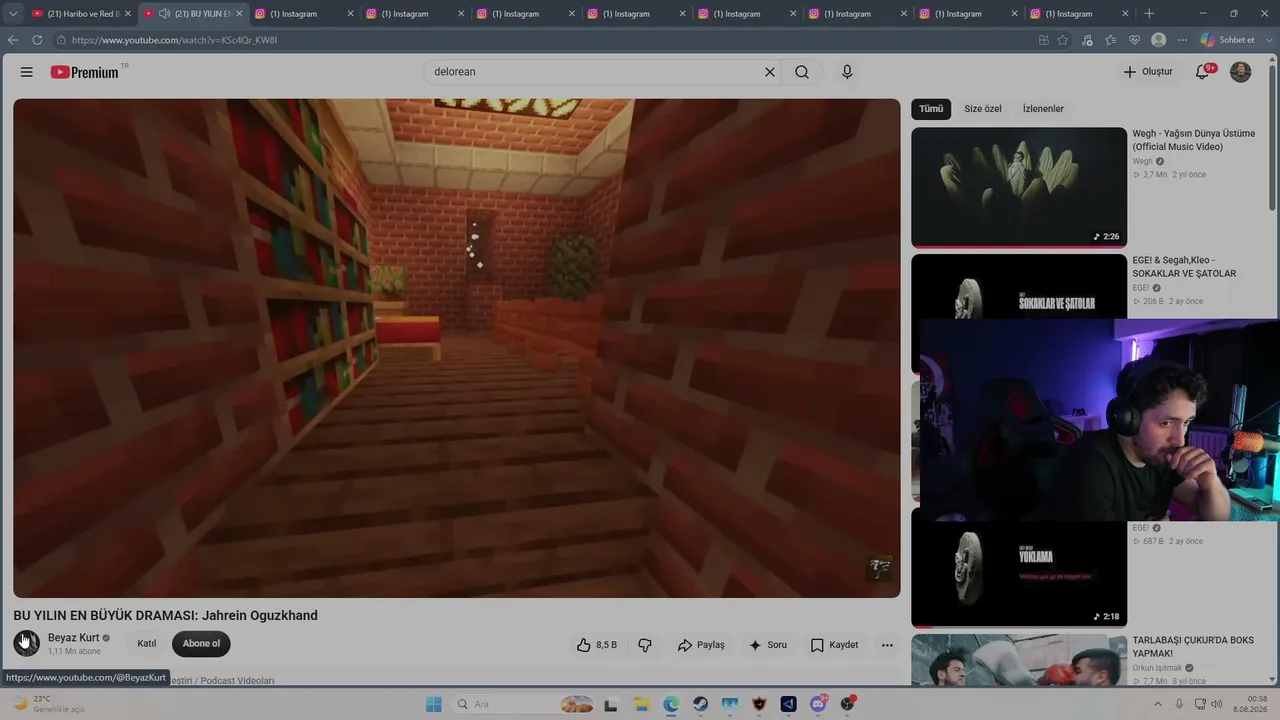Close the 'Haribo ve Red B' tab
The height and width of the screenshot is (720, 1280).
tap(127, 14)
